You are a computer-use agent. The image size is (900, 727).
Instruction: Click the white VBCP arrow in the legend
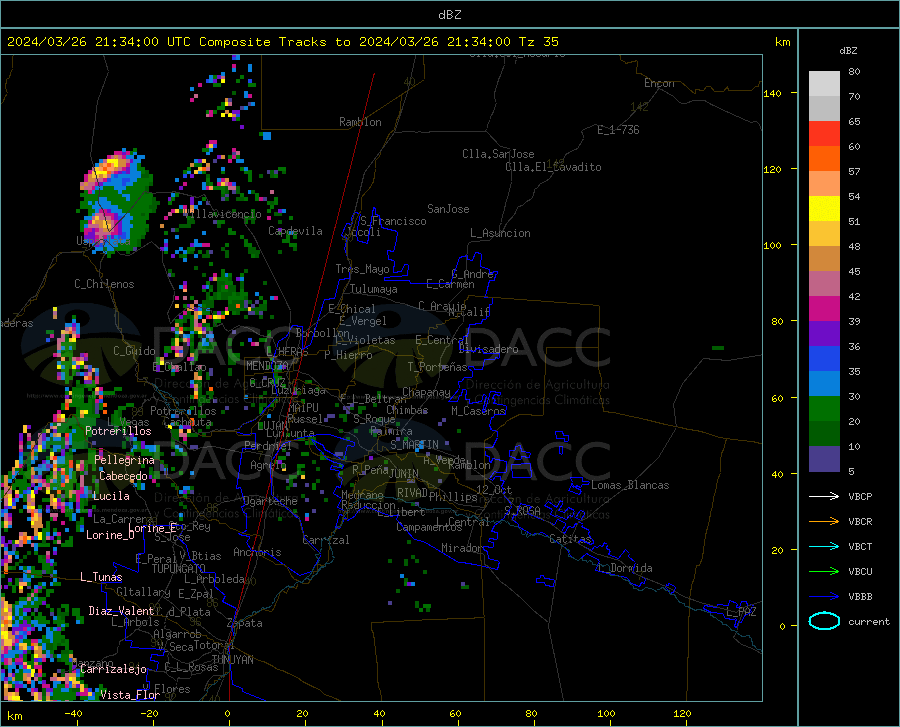click(824, 496)
